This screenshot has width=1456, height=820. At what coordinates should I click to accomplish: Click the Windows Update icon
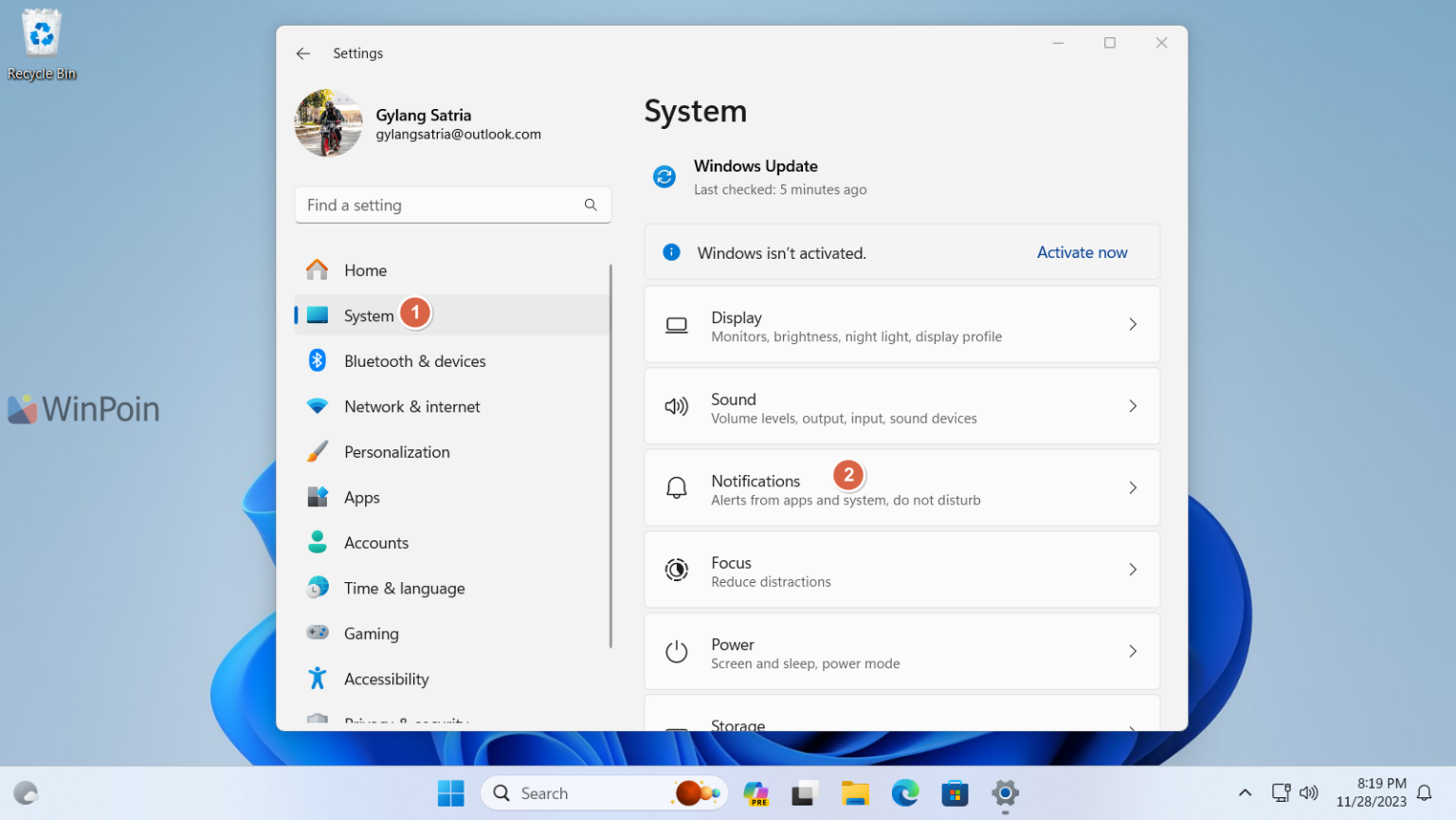click(x=664, y=176)
